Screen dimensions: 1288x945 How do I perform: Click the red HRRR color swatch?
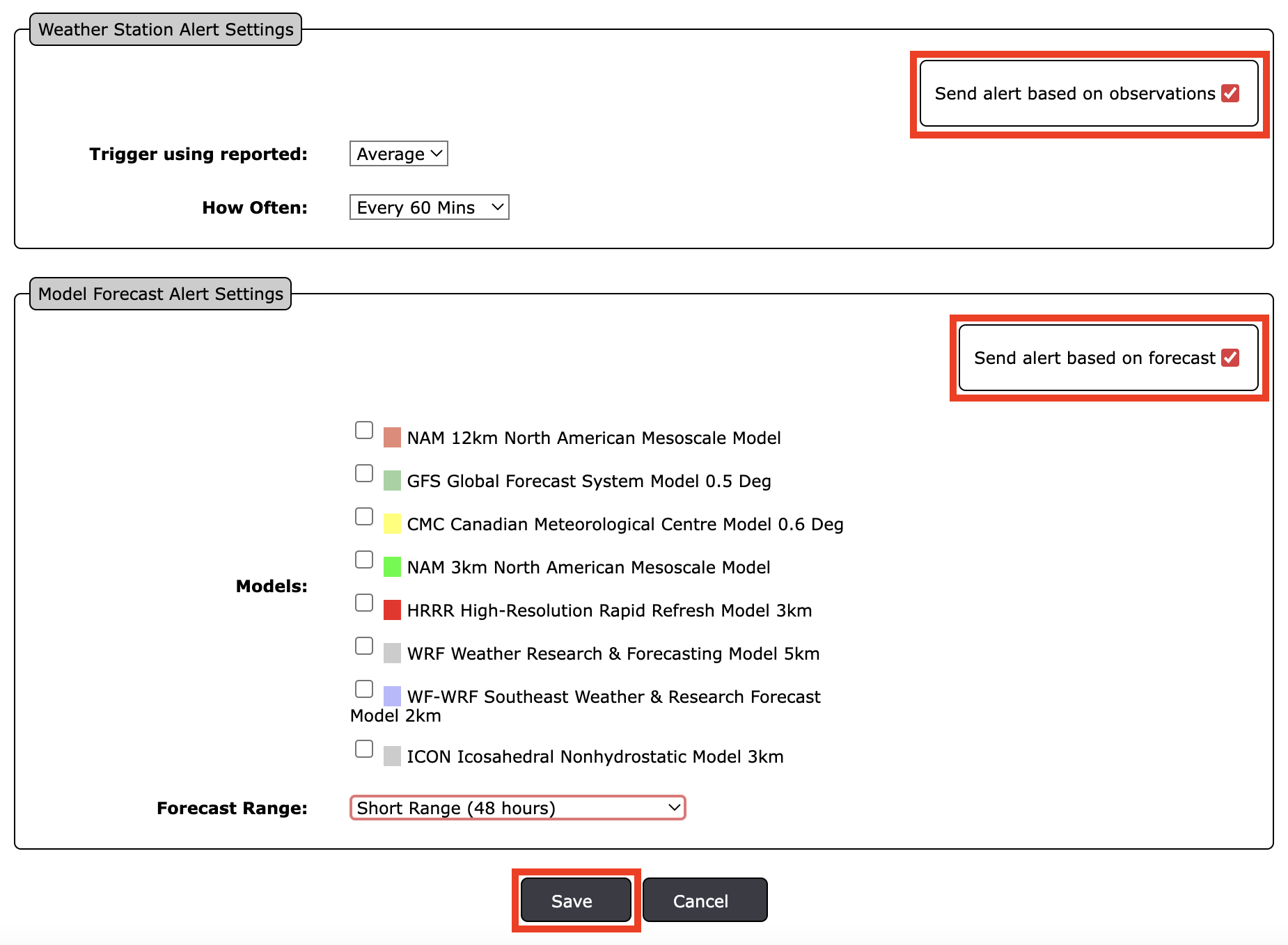coord(392,610)
